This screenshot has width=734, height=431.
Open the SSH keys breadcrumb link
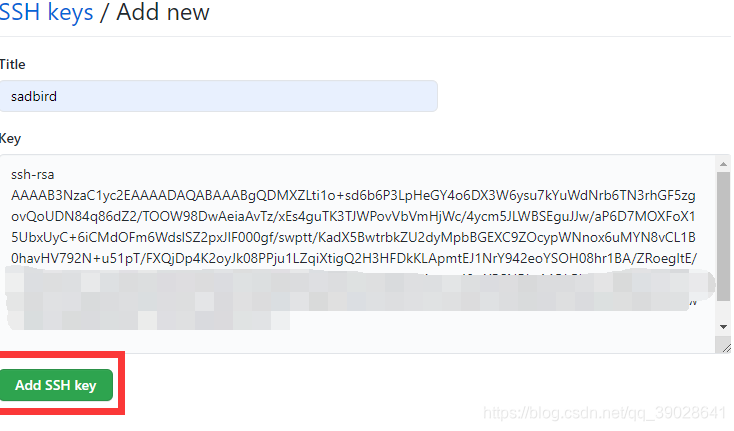click(x=46, y=12)
